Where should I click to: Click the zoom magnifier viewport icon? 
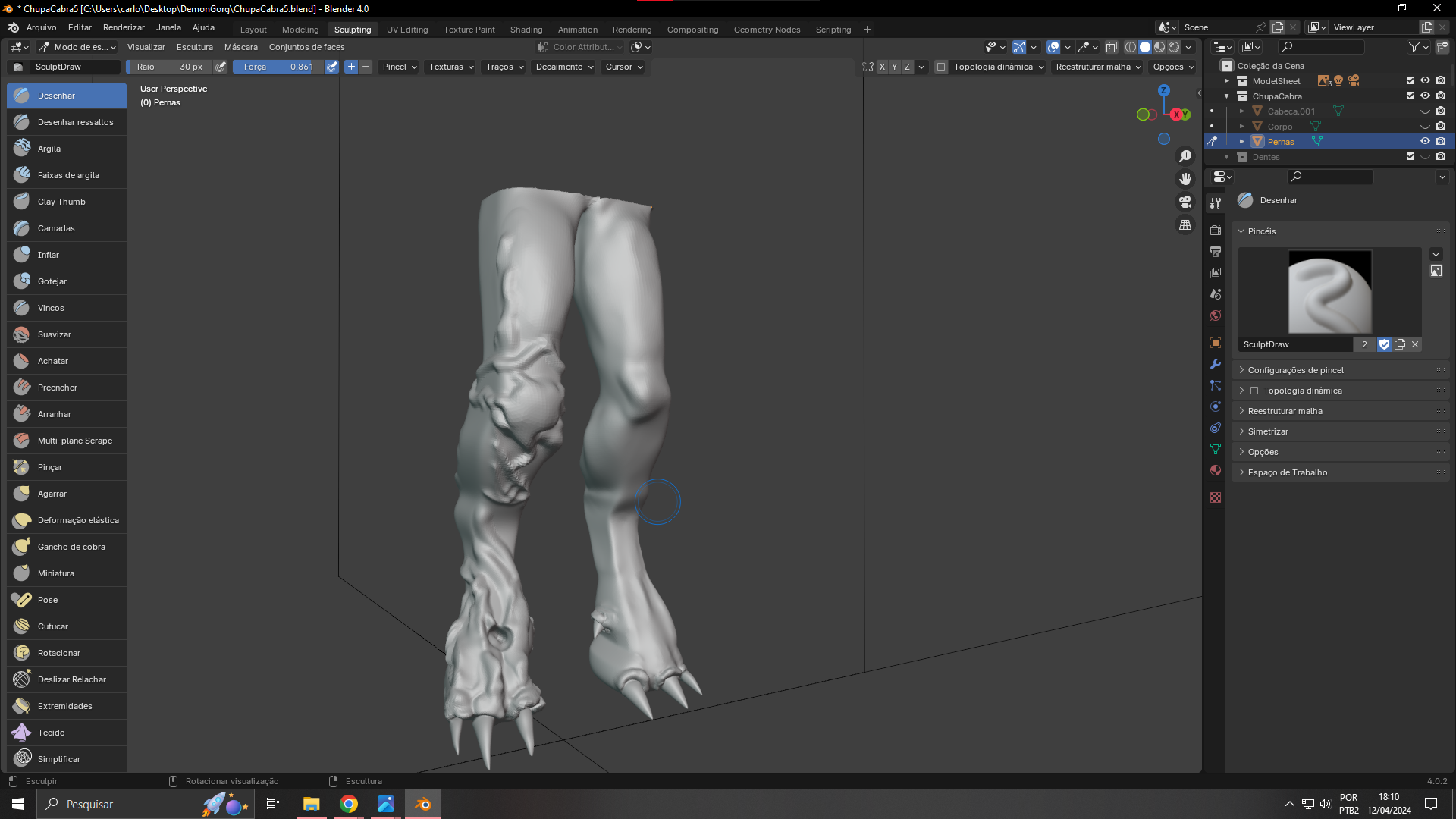(1185, 156)
